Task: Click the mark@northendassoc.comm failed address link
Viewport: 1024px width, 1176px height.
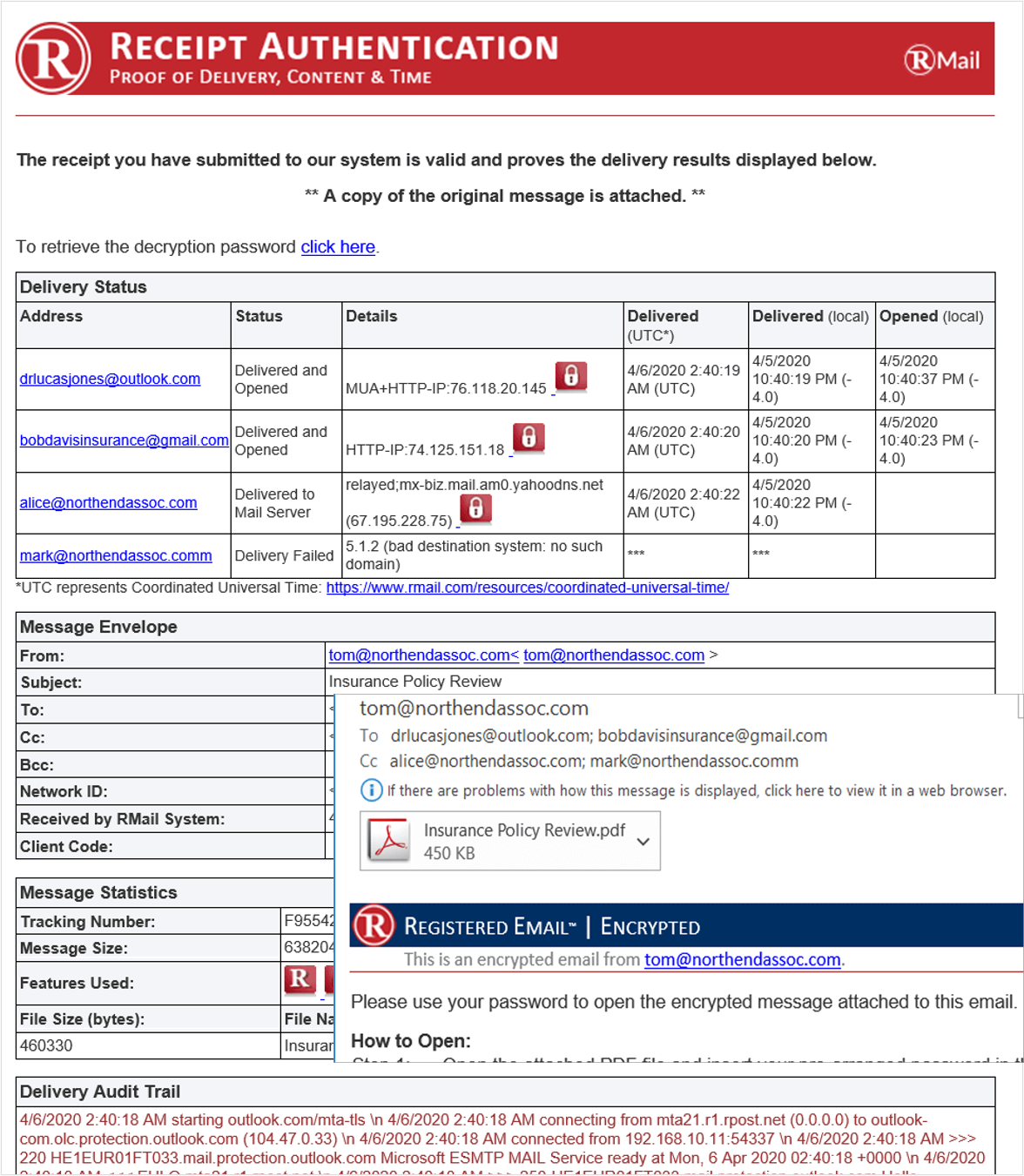Action: [x=116, y=556]
